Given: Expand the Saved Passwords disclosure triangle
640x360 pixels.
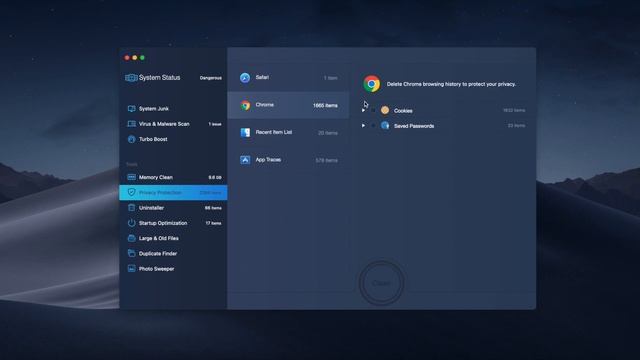Looking at the screenshot, I should pos(363,126).
